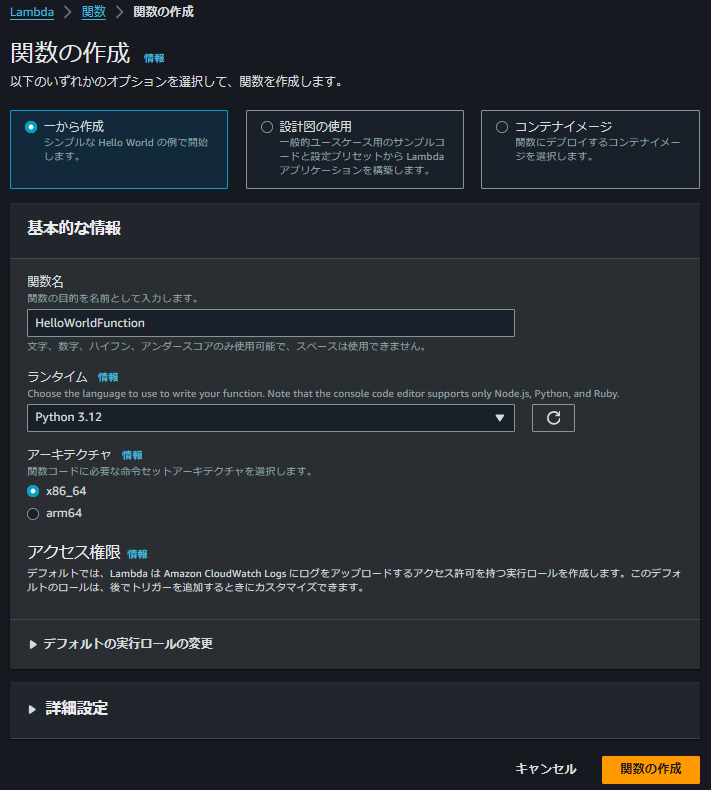Choose x86_64 architecture
Image resolution: width=711 pixels, height=790 pixels.
point(33,491)
